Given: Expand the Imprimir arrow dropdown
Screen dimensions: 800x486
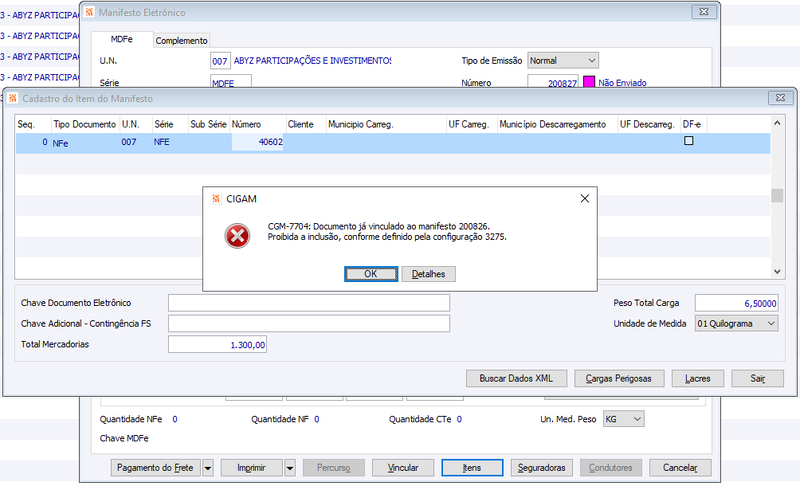Looking at the screenshot, I should [290, 468].
